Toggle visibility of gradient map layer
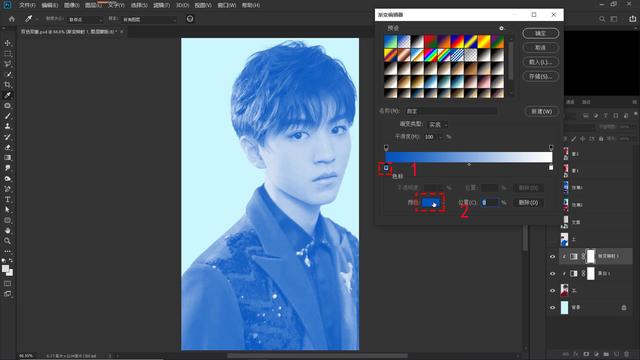 click(x=553, y=256)
